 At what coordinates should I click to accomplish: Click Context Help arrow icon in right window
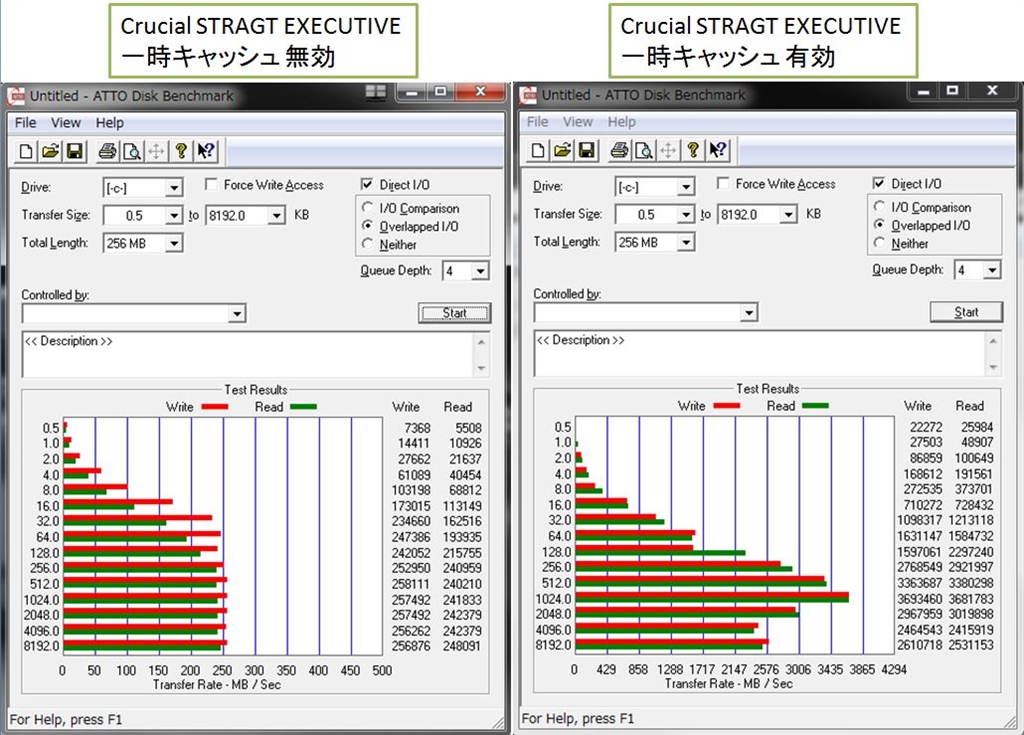(718, 150)
